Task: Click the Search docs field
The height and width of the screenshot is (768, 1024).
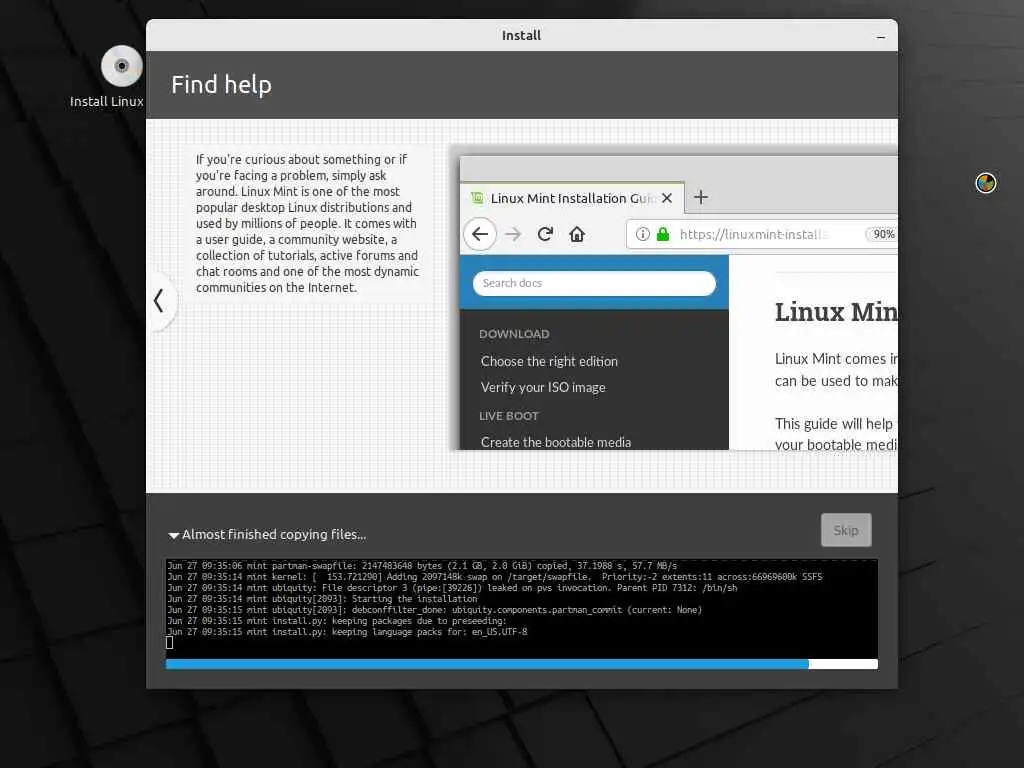Action: tap(594, 283)
